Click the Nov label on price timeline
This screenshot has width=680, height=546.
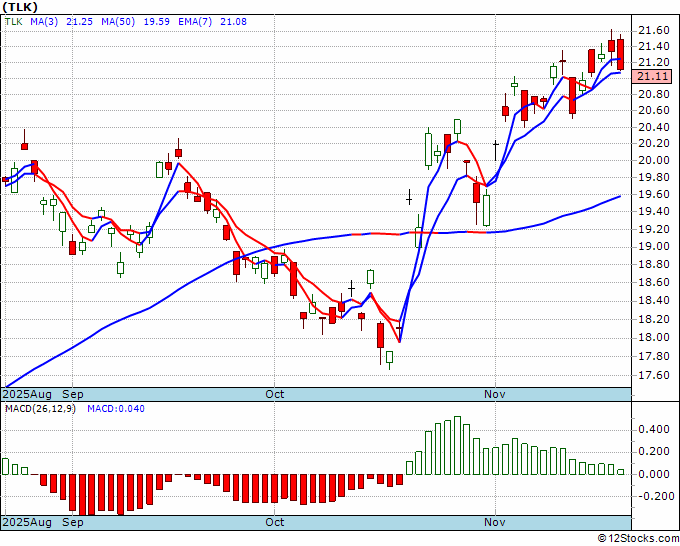[x=495, y=394]
